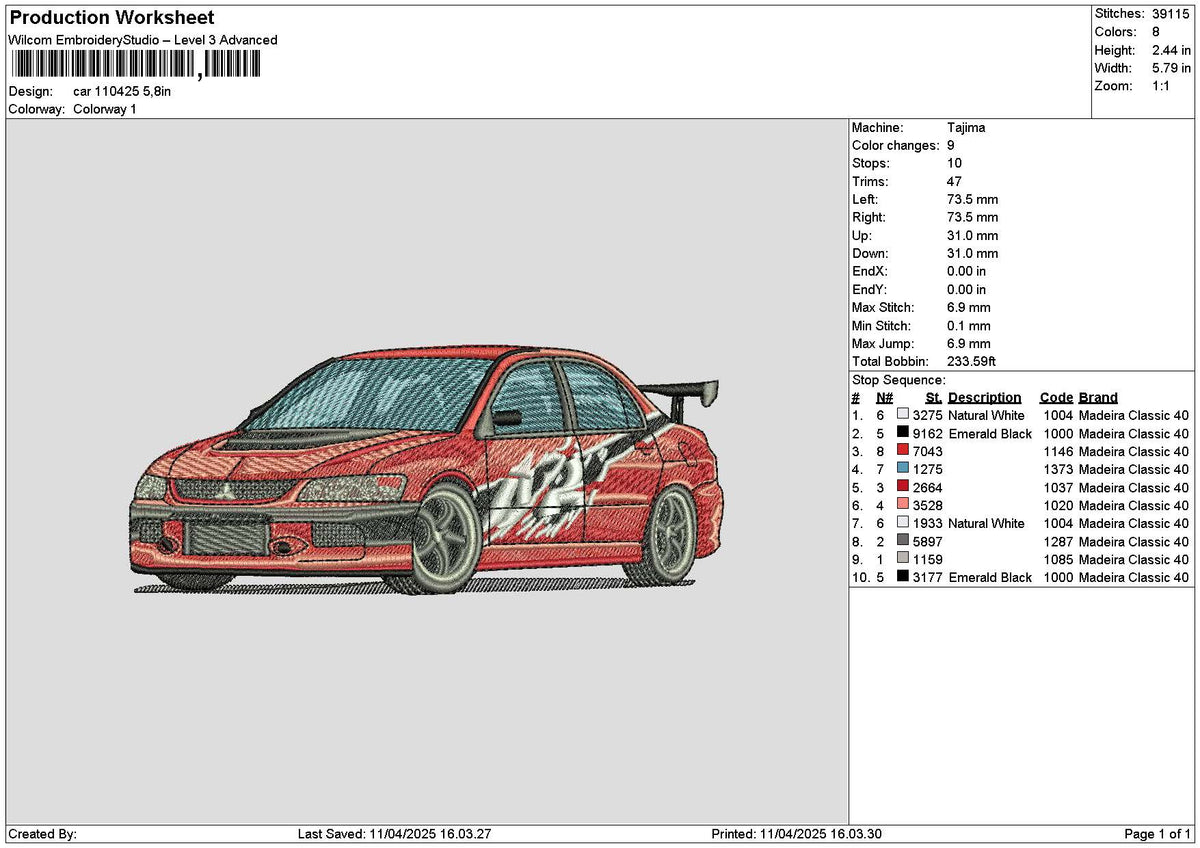Viewport: 1200px width, 848px height.
Task: Click the white swatch in stop 7
Action: point(903,522)
